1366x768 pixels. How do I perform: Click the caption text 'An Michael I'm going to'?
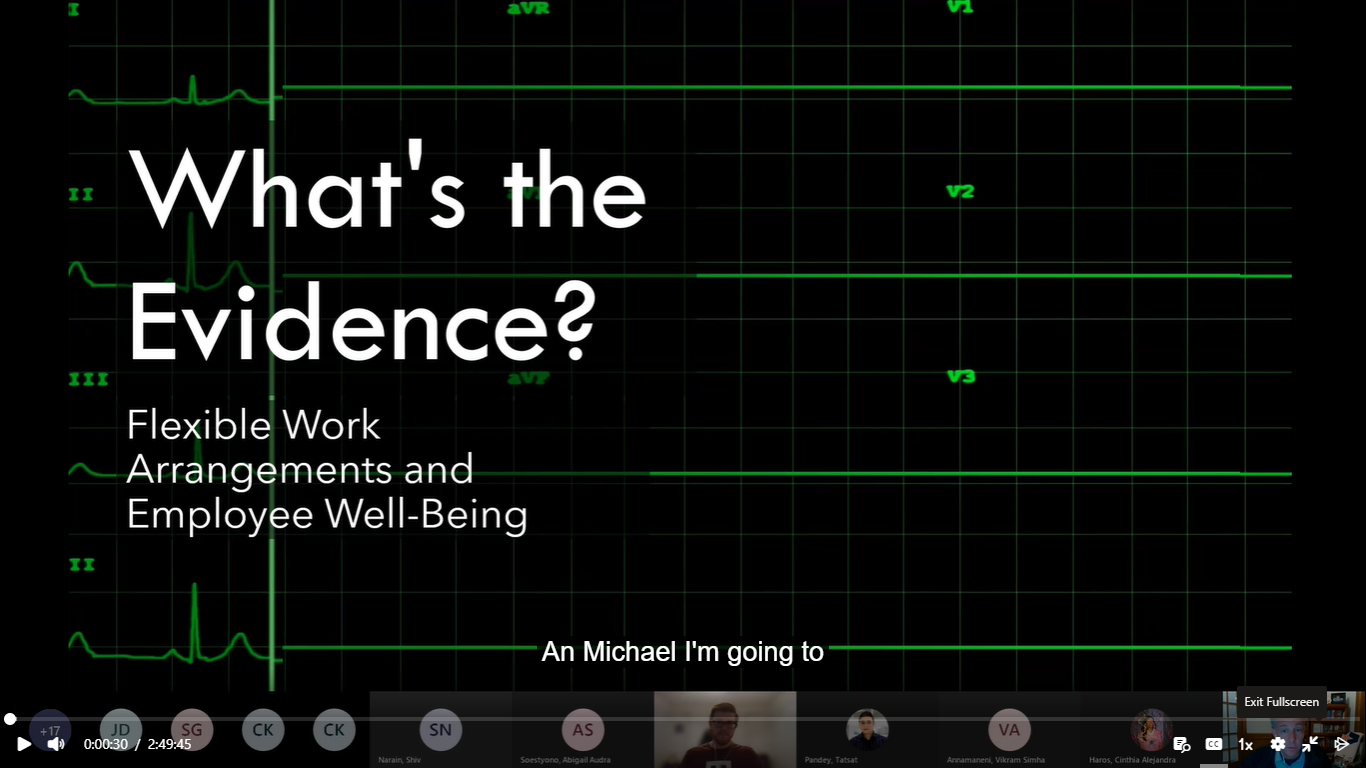[x=682, y=652]
